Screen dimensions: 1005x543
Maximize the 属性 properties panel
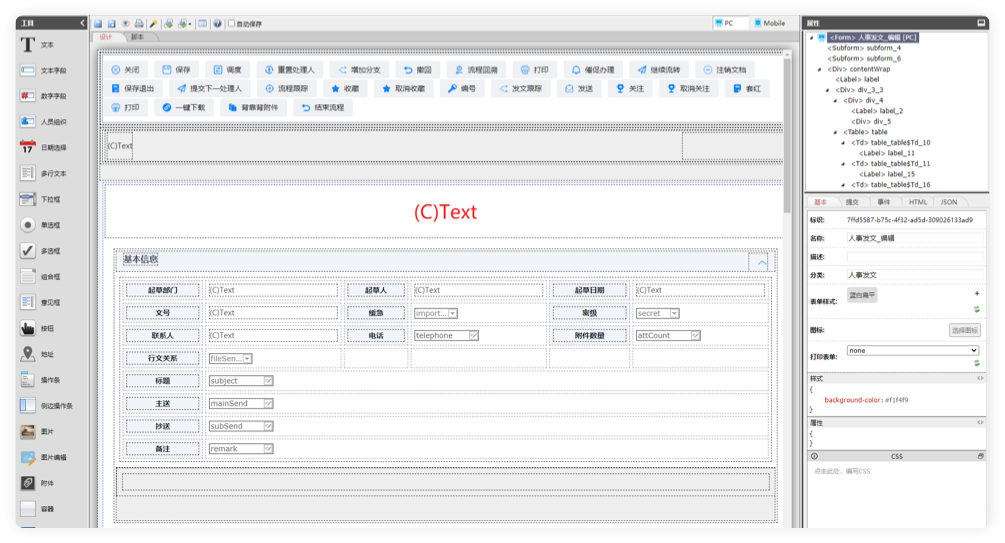point(981,23)
